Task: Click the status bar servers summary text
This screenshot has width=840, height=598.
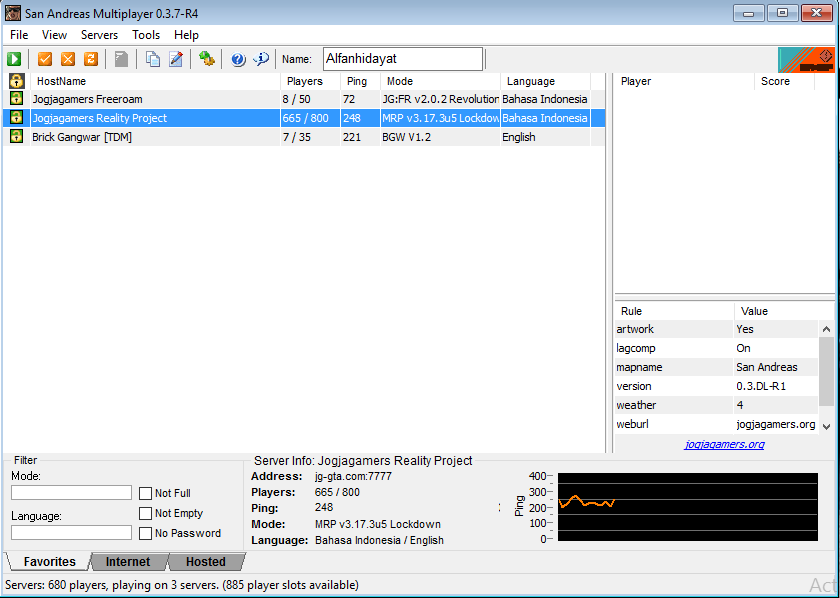Action: pyautogui.click(x=182, y=585)
